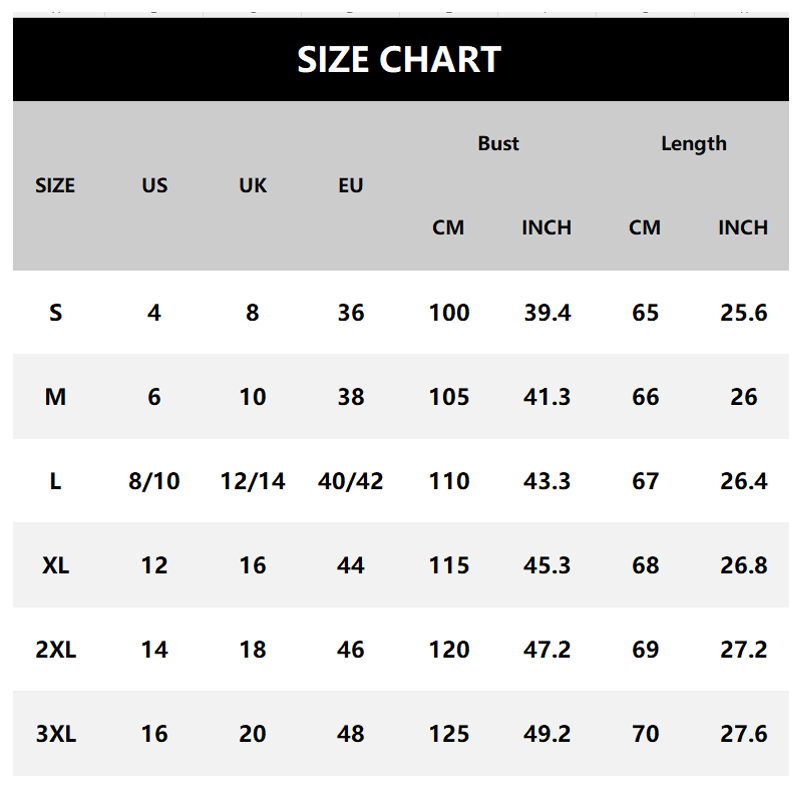Viewport: 800px width, 800px height.
Task: Click the 39.4 bust inch value
Action: pos(547,312)
